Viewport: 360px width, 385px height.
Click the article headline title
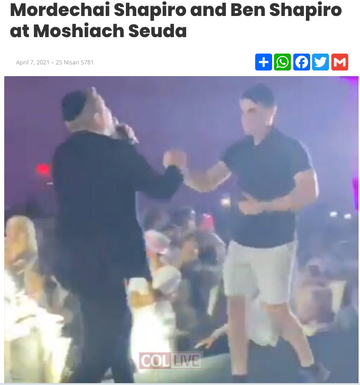click(x=176, y=21)
